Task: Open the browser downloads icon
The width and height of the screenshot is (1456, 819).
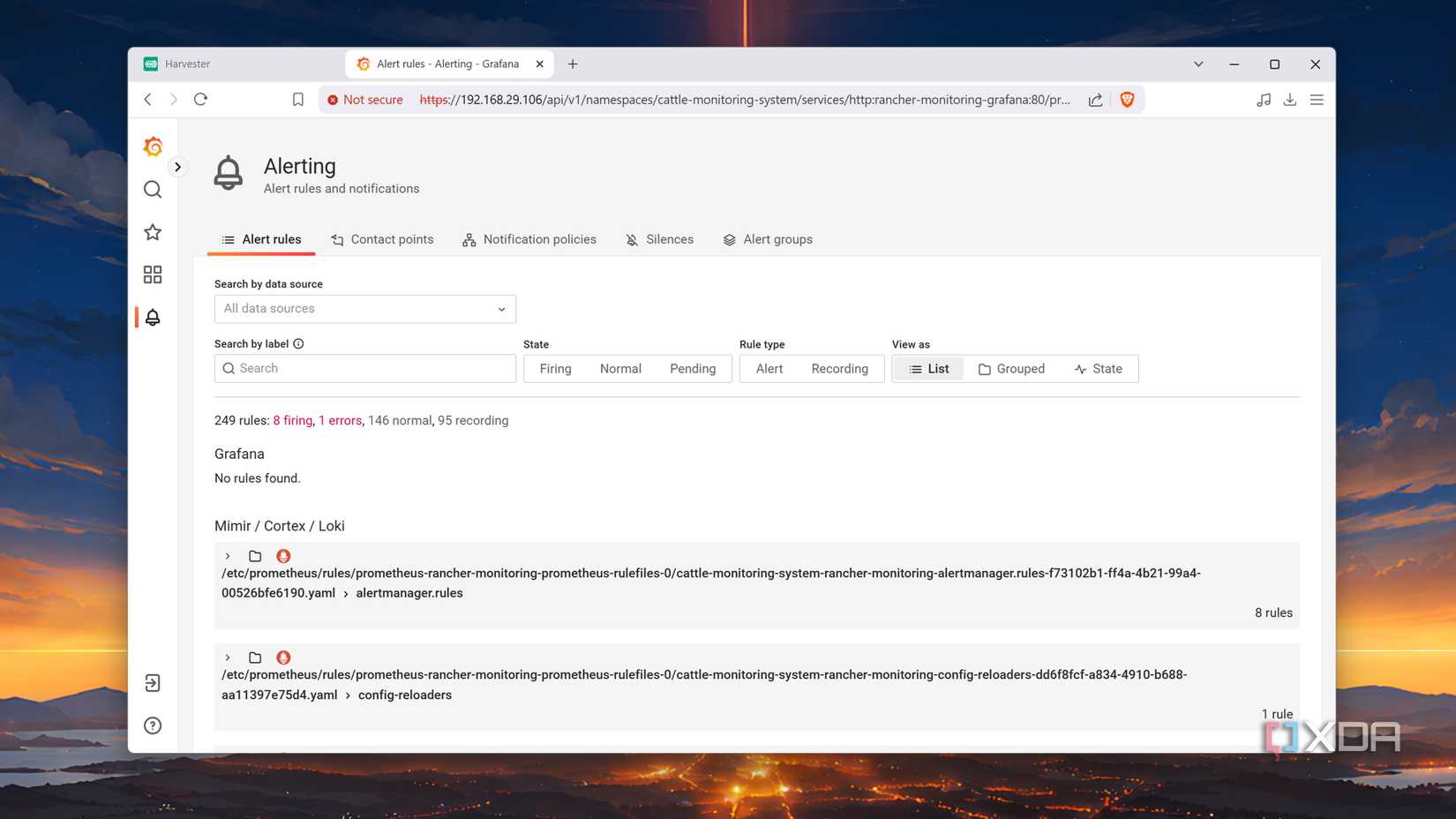Action: point(1290,100)
